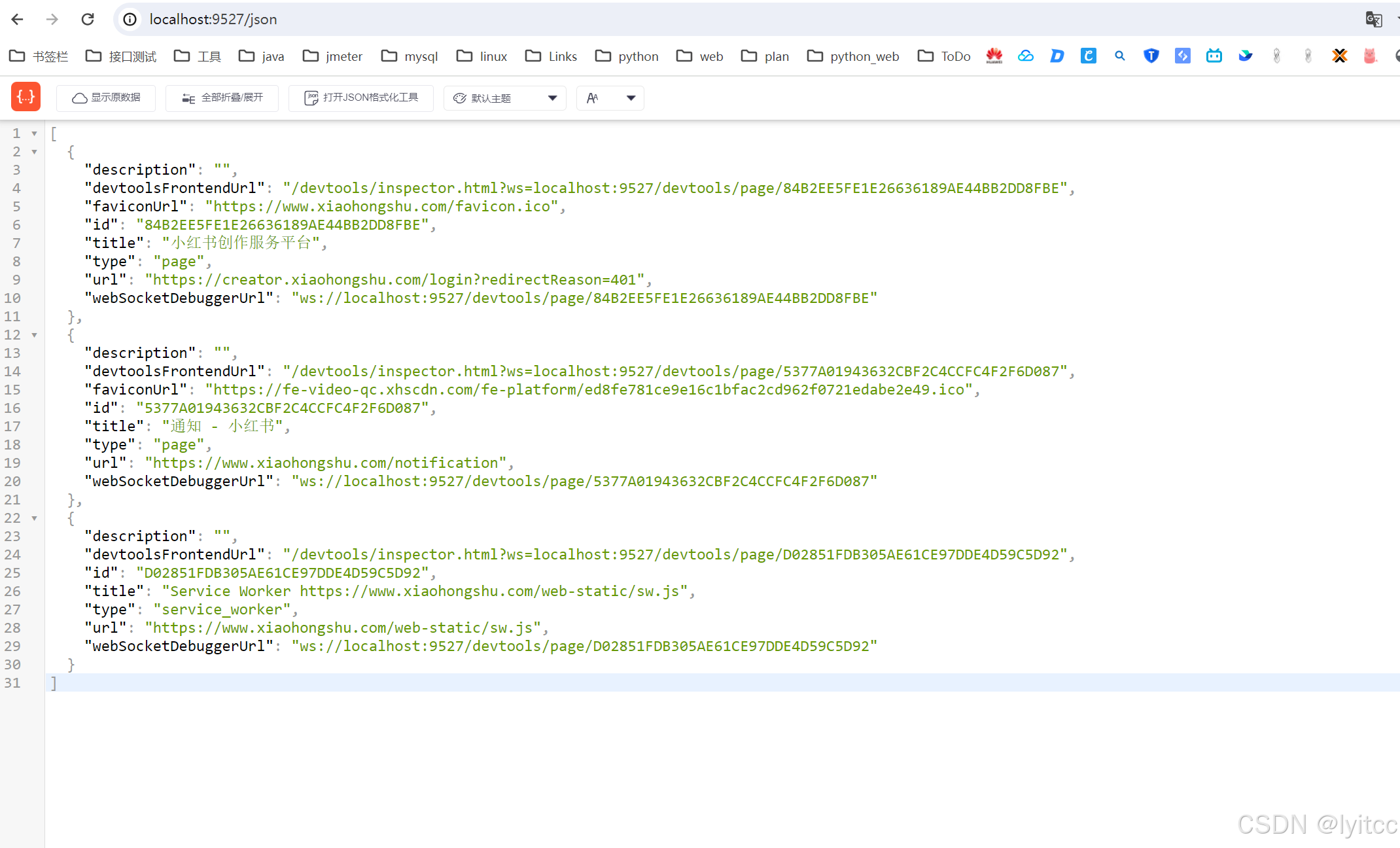Open the python_web bookmarks folder
Image resolution: width=1400 pixels, height=848 pixels.
[x=864, y=56]
